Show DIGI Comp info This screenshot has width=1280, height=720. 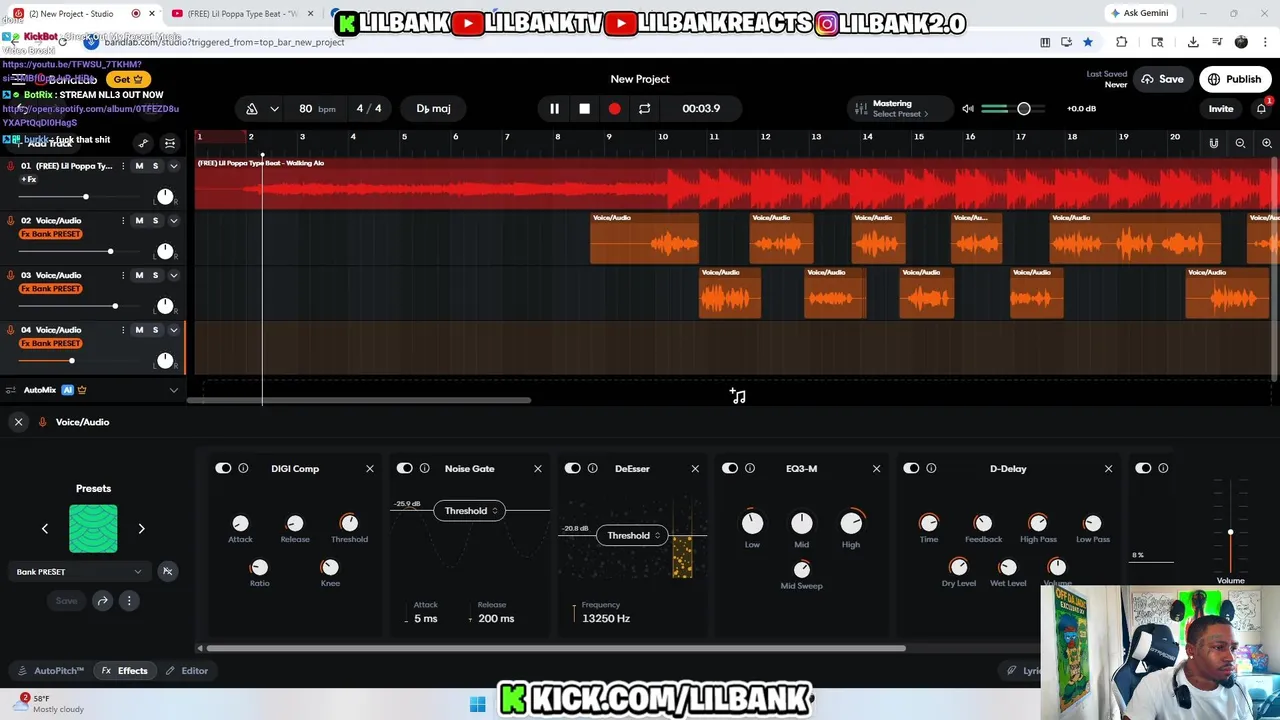point(243,468)
